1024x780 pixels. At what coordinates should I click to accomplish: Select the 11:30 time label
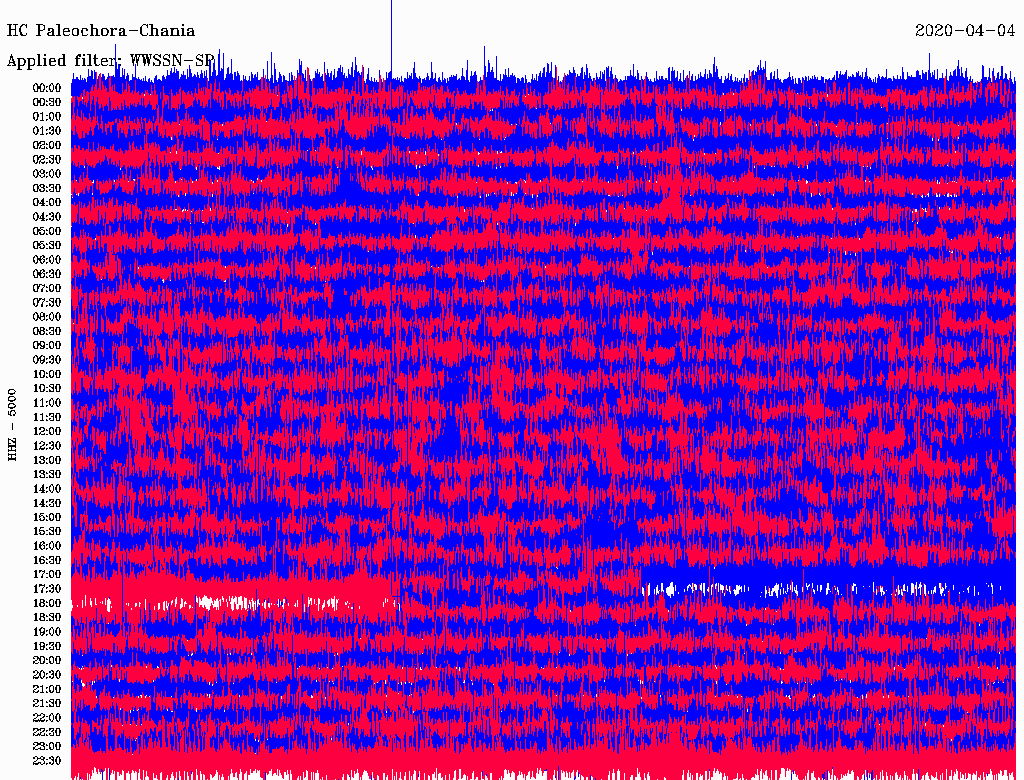coord(47,417)
